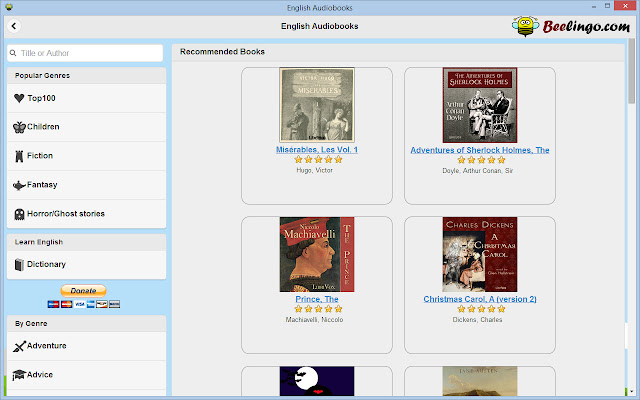The width and height of the screenshot is (640, 400).
Task: Open the Adventure genre
Action: click(87, 346)
